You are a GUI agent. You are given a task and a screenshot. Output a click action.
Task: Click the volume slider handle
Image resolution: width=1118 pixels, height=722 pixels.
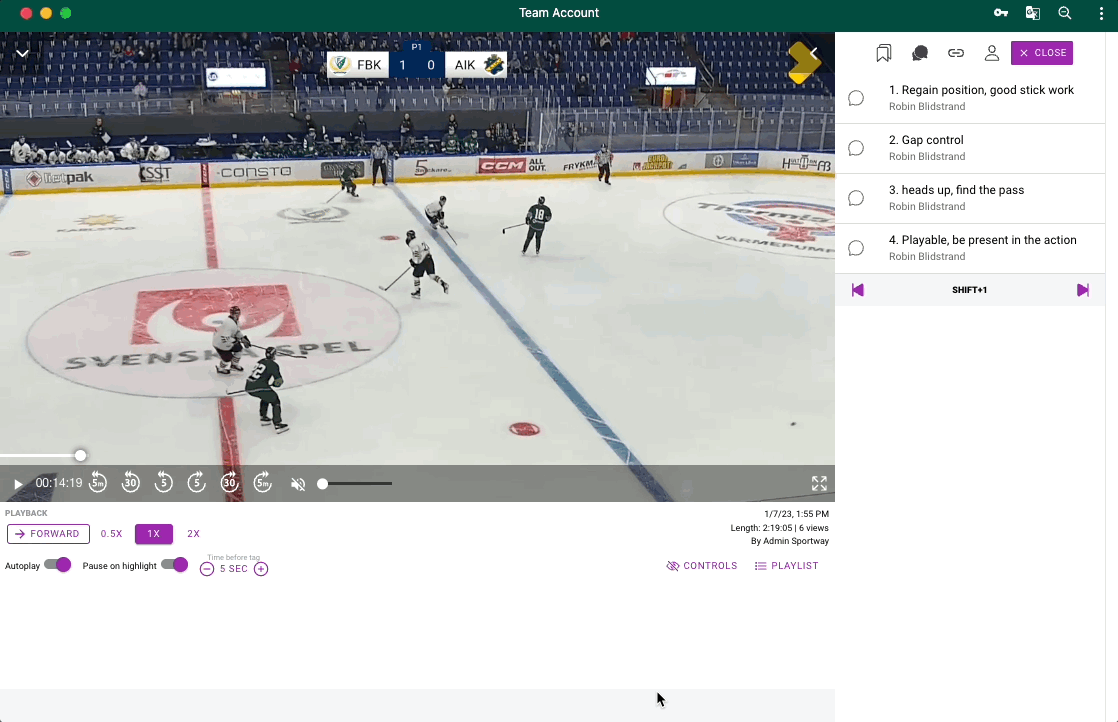(323, 484)
